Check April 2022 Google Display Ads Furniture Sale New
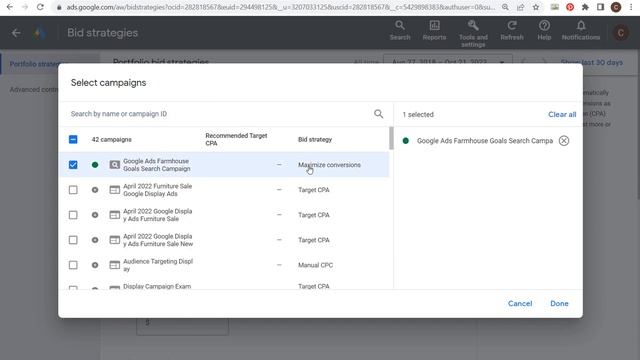The width and height of the screenshot is (640, 360). pos(73,240)
